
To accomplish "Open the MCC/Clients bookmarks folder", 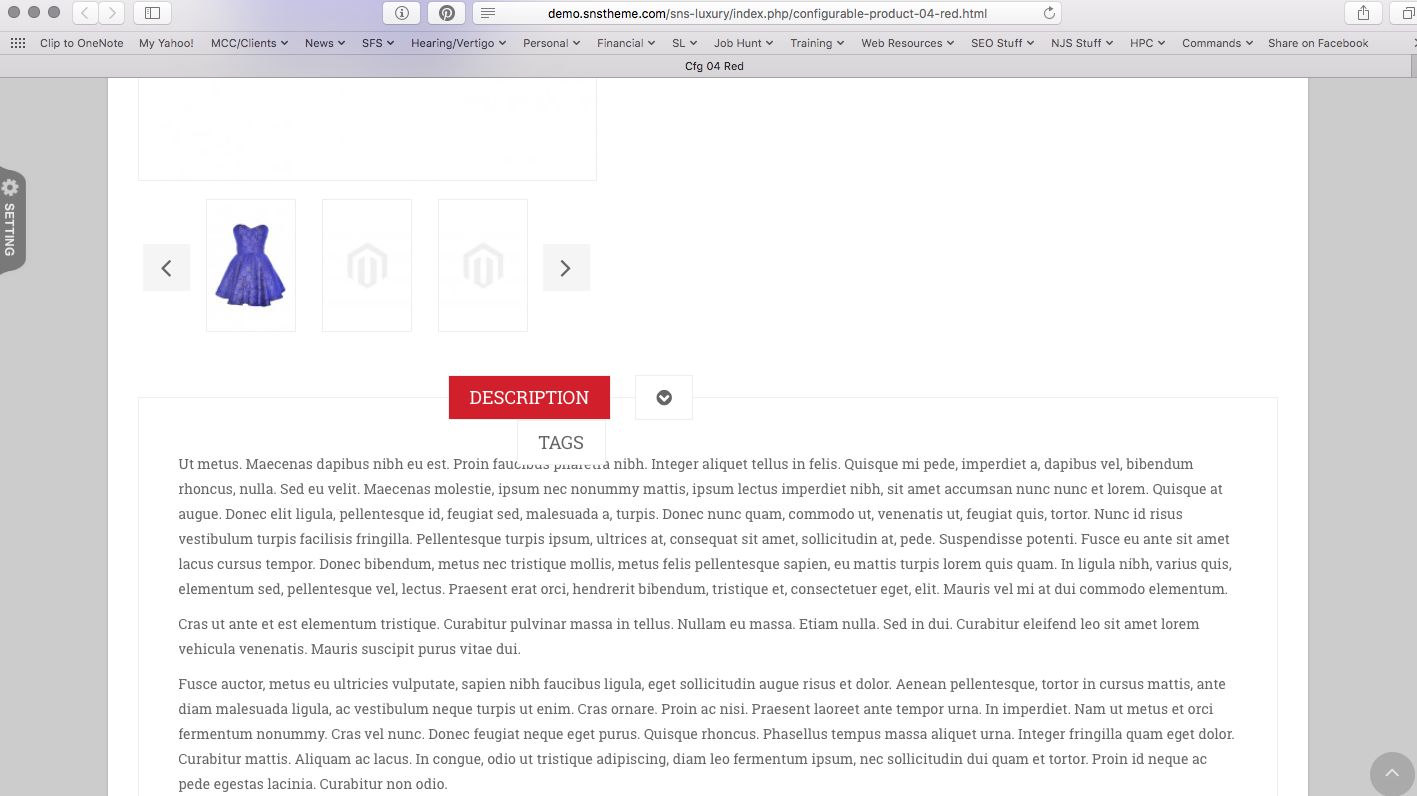I will point(249,43).
